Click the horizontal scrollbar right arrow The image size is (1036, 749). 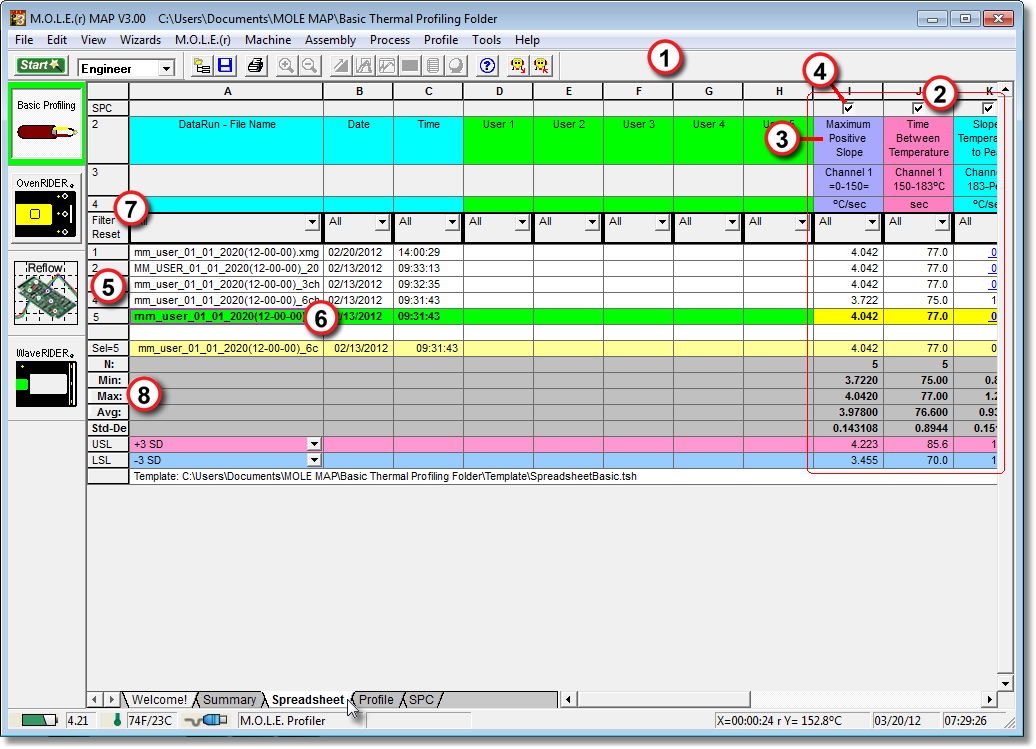coord(989,699)
